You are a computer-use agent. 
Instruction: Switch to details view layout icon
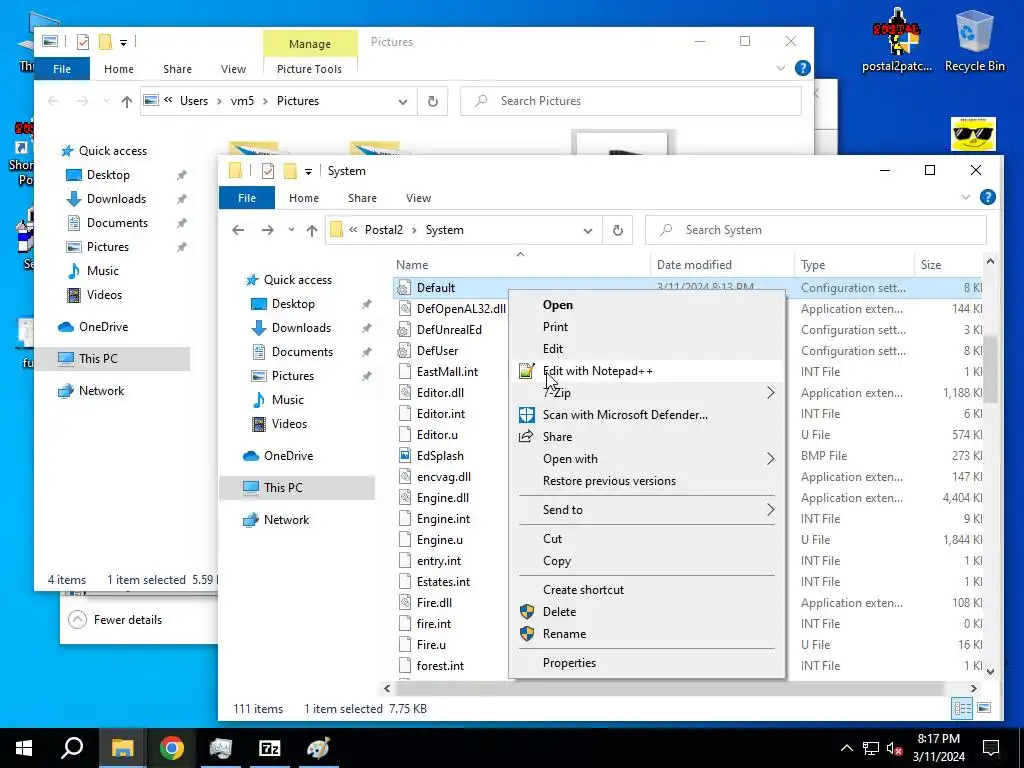tap(962, 709)
